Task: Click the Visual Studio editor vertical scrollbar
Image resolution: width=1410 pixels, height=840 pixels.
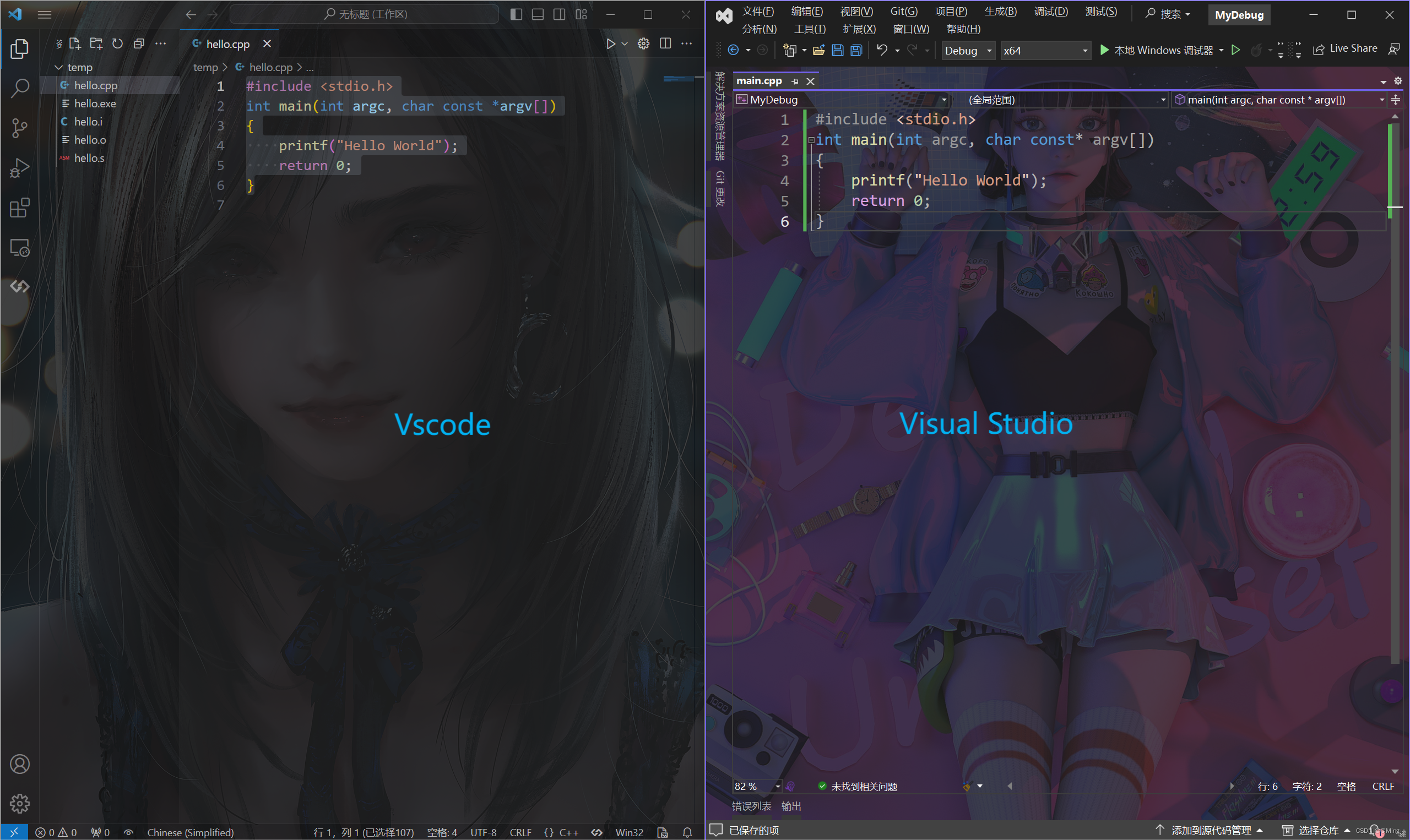Action: tap(1395, 430)
